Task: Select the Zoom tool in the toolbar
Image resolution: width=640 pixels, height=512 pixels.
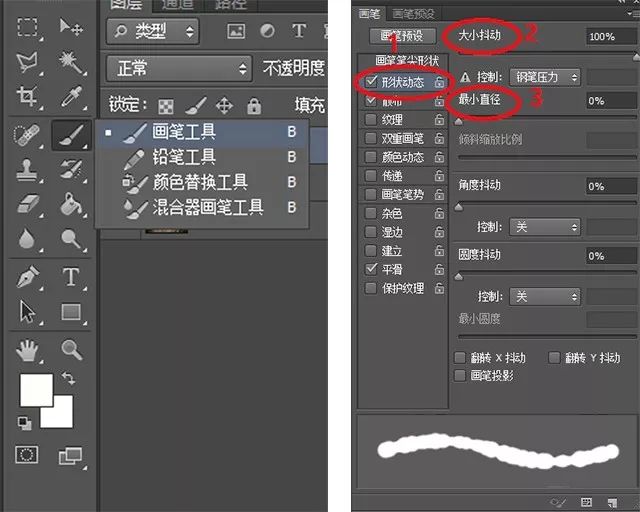Action: pos(71,349)
